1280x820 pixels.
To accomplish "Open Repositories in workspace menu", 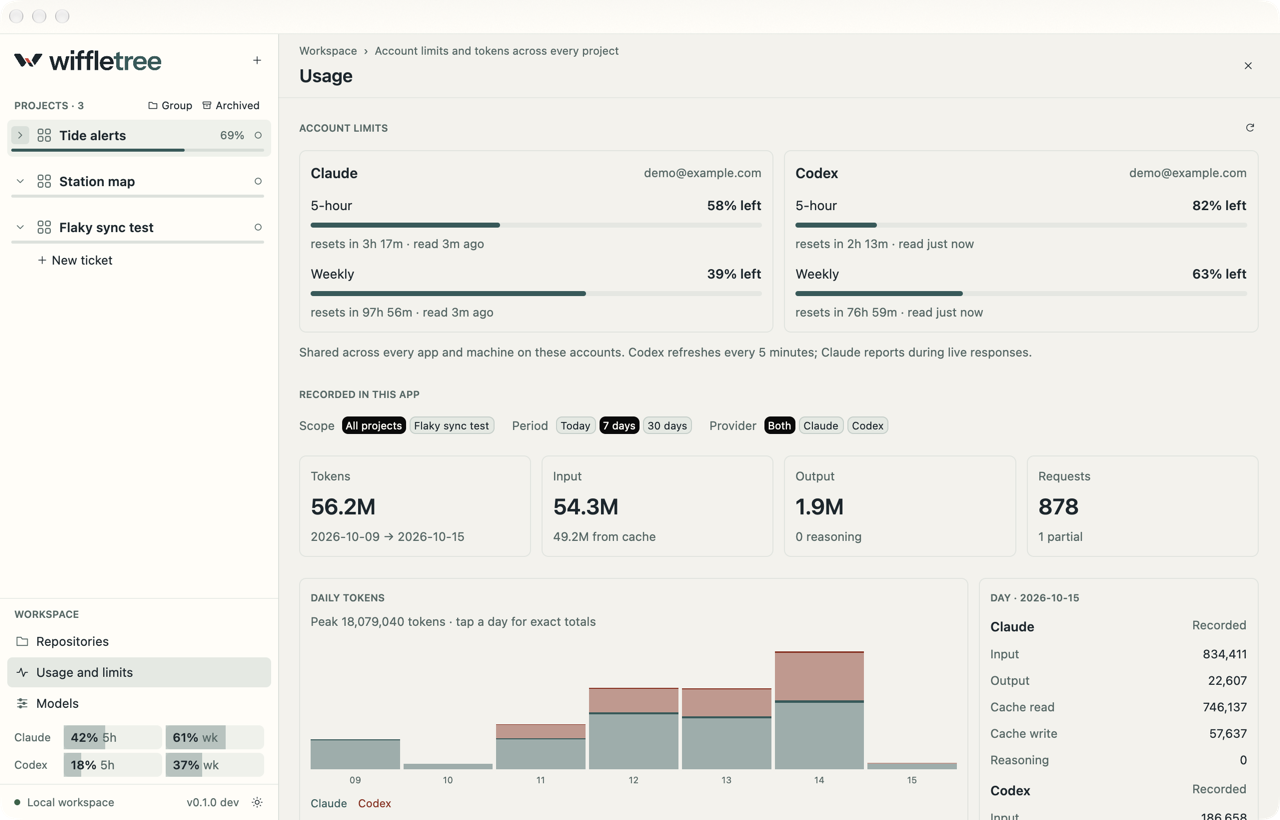I will coord(139,641).
